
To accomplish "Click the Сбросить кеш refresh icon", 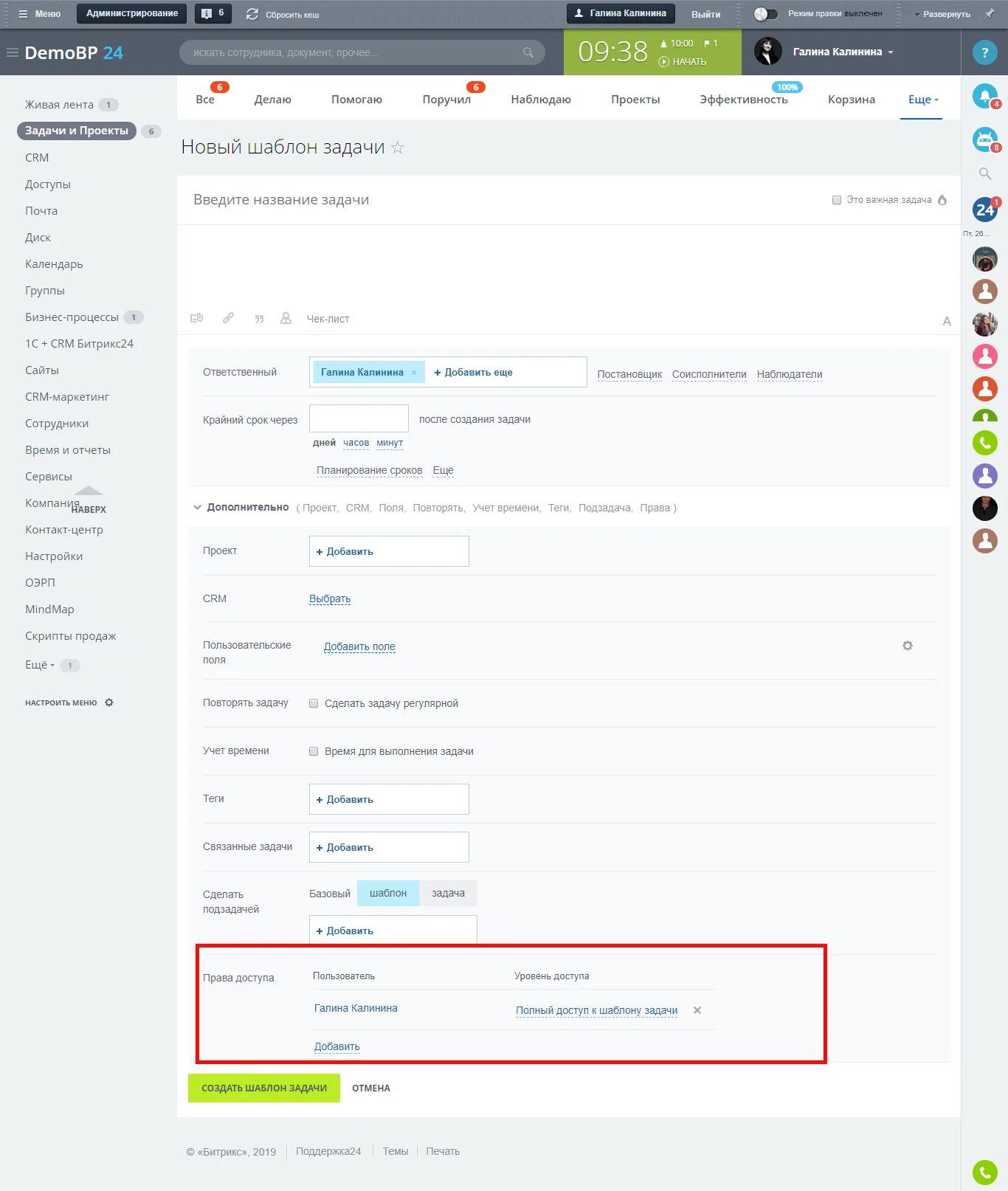I will pos(252,14).
